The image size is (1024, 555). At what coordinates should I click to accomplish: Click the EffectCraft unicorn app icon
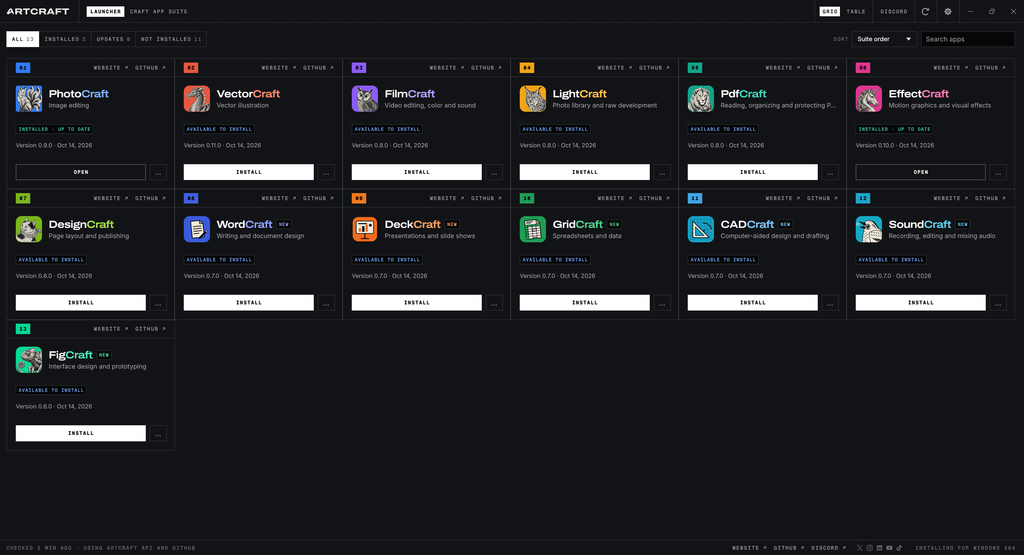(x=869, y=99)
